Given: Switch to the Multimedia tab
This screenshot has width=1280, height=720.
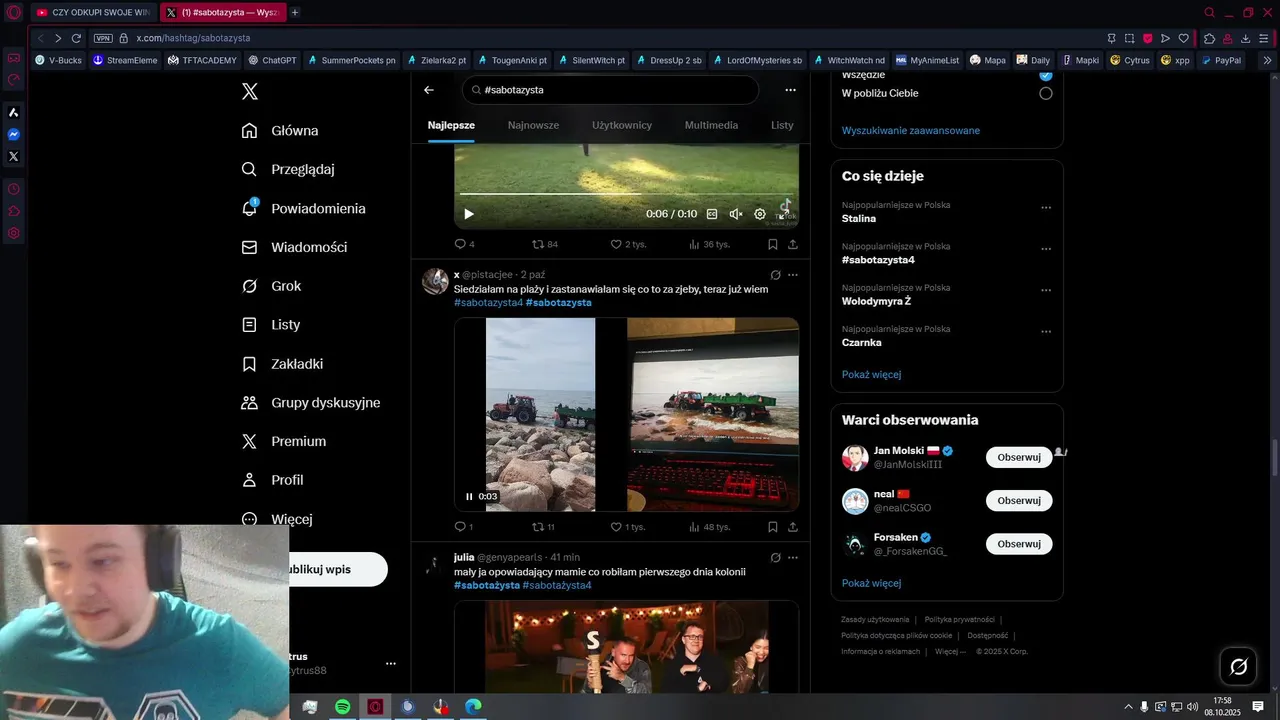Looking at the screenshot, I should [x=711, y=125].
